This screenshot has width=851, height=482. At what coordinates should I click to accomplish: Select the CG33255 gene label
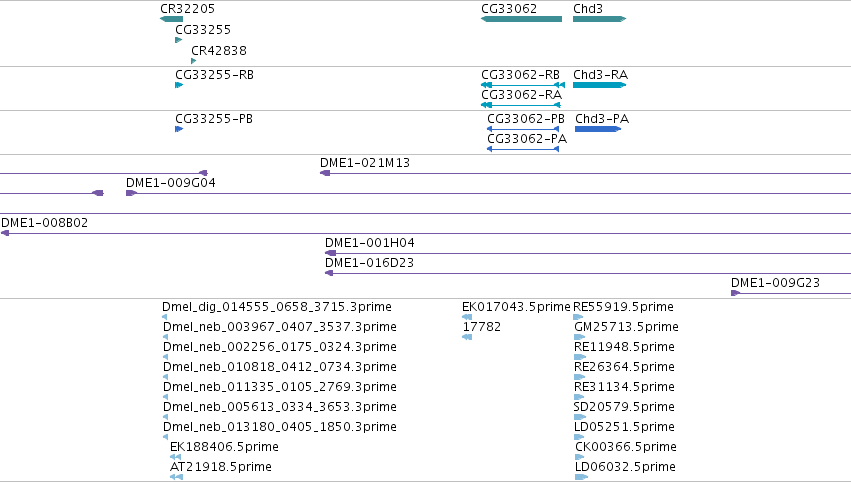(203, 29)
